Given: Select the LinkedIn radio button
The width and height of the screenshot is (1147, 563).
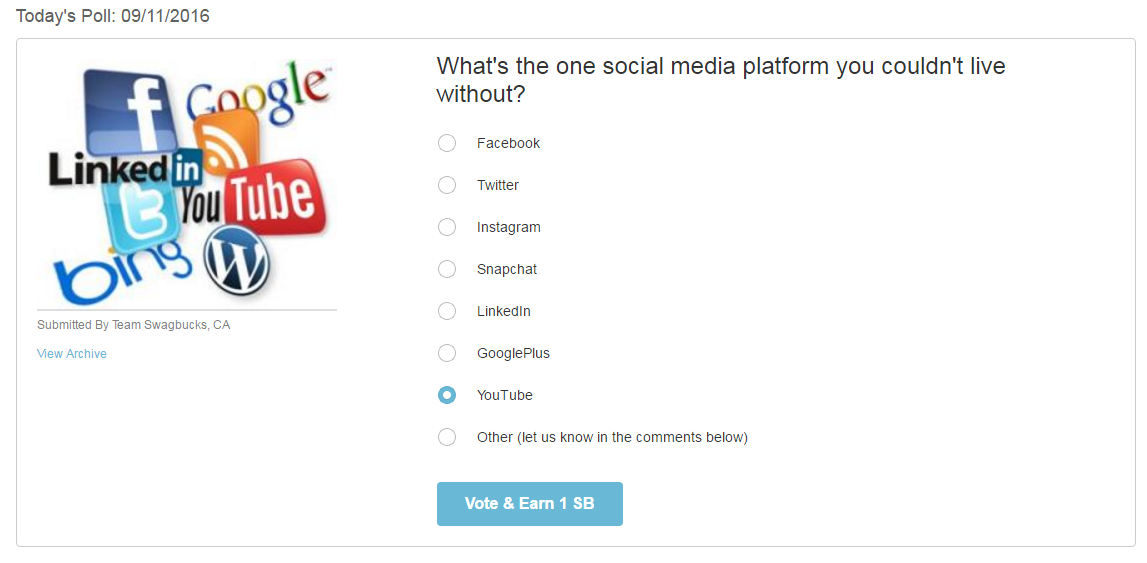Looking at the screenshot, I should point(447,311).
